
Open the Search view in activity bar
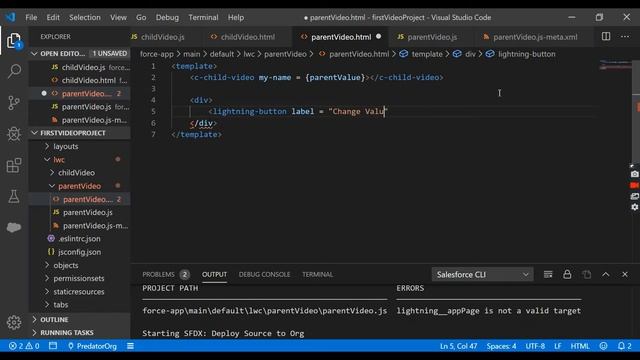(x=14, y=71)
